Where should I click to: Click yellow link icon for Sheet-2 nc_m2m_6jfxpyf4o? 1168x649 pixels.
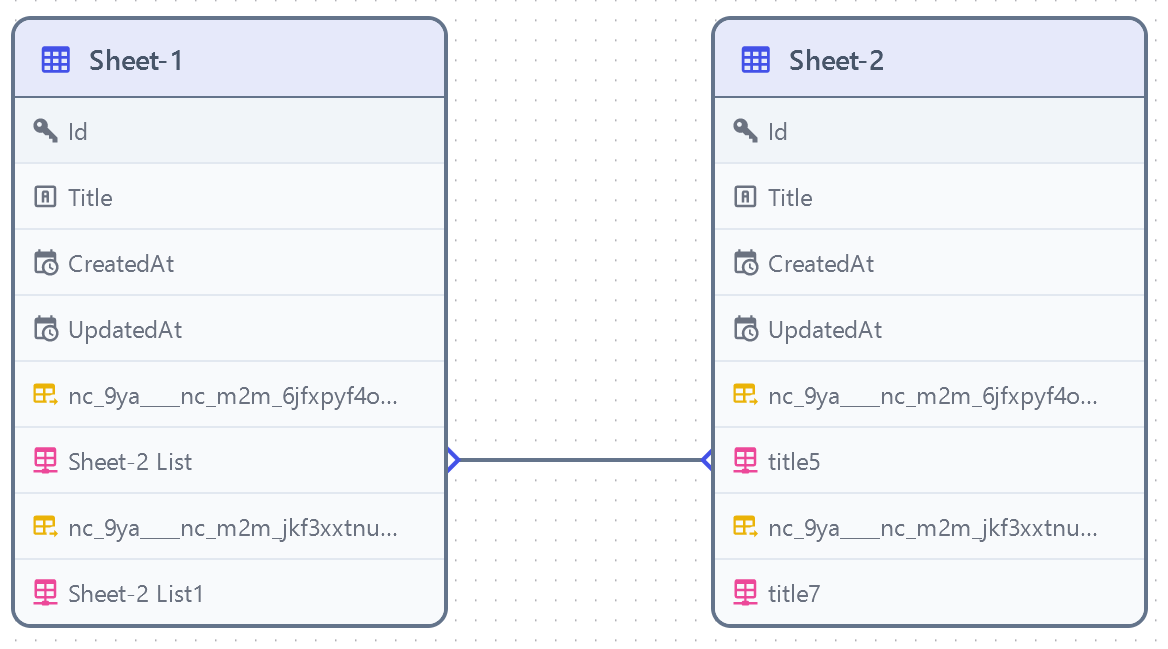tap(746, 394)
